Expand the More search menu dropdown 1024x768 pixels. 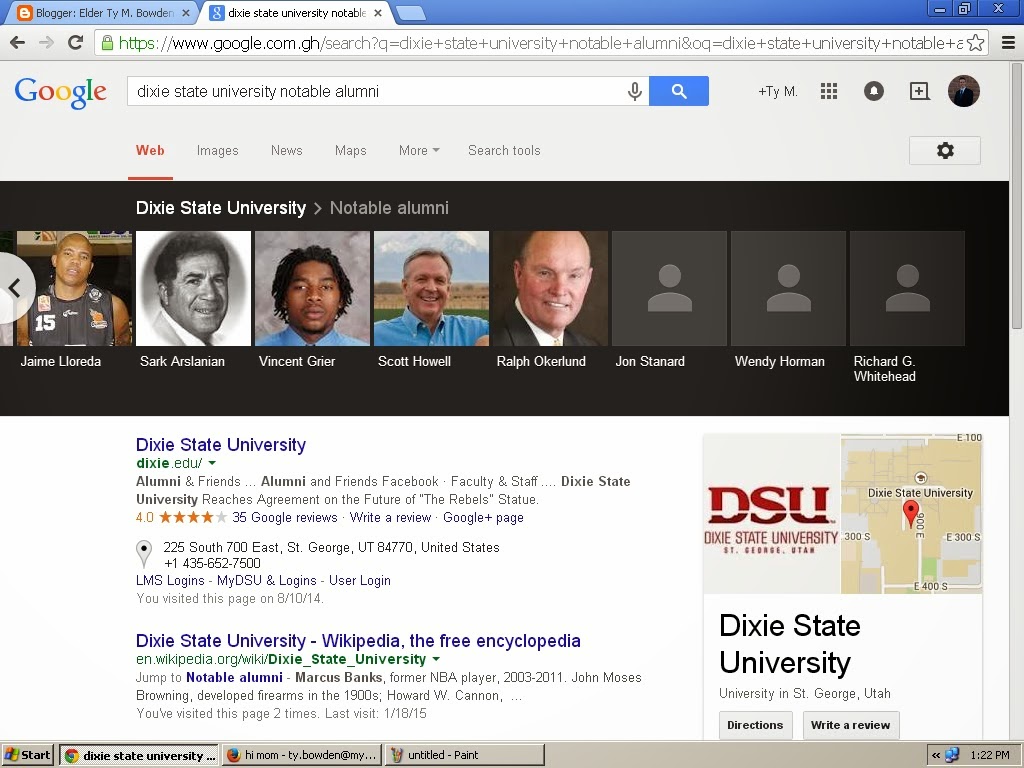click(x=419, y=151)
